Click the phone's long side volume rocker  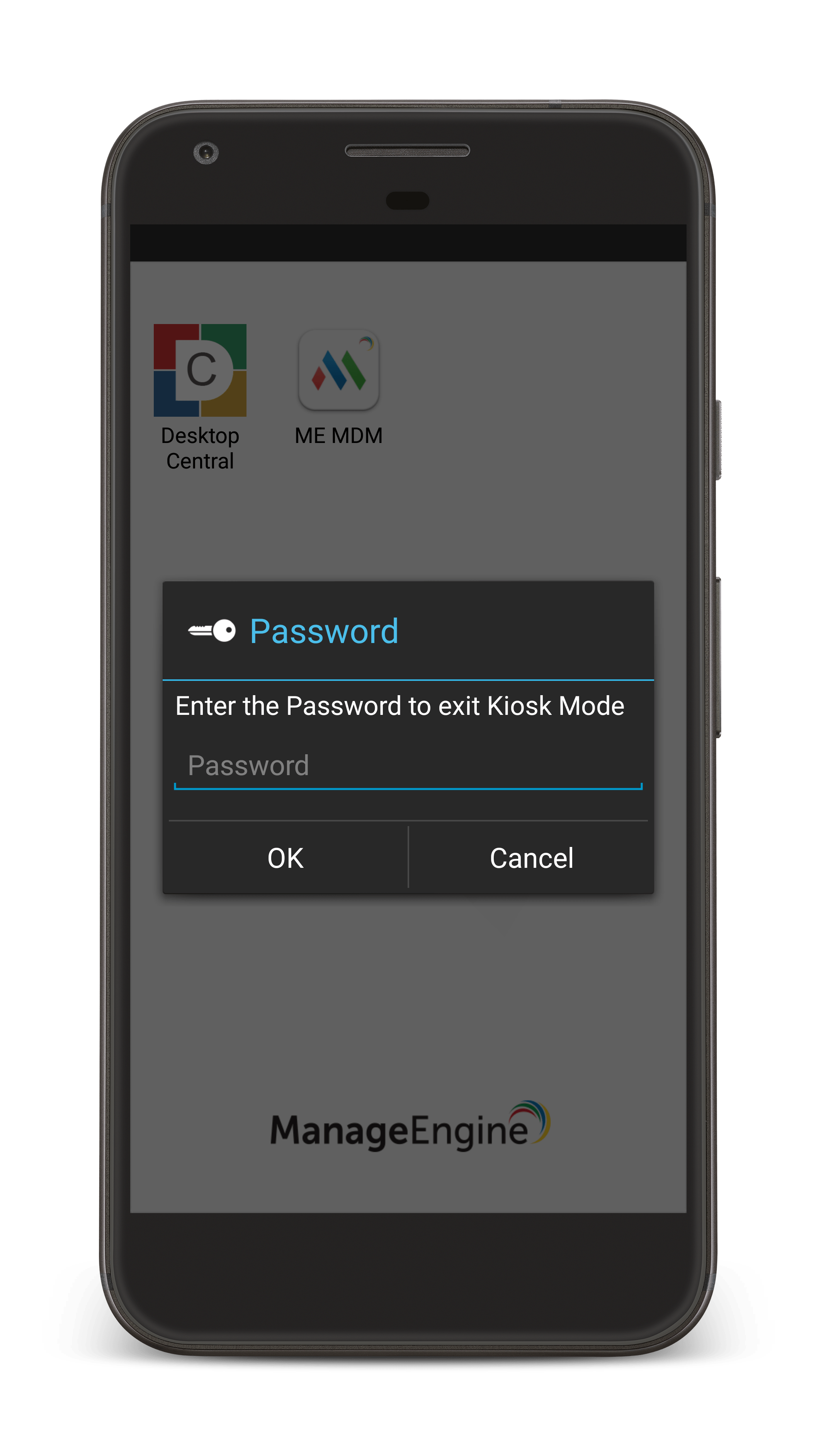pyautogui.click(x=718, y=657)
